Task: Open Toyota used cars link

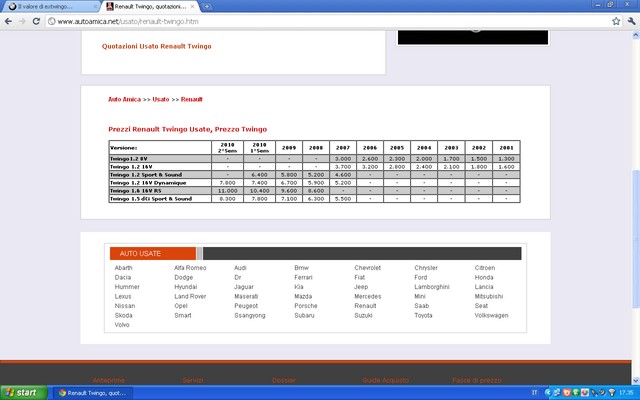Action: (423, 316)
